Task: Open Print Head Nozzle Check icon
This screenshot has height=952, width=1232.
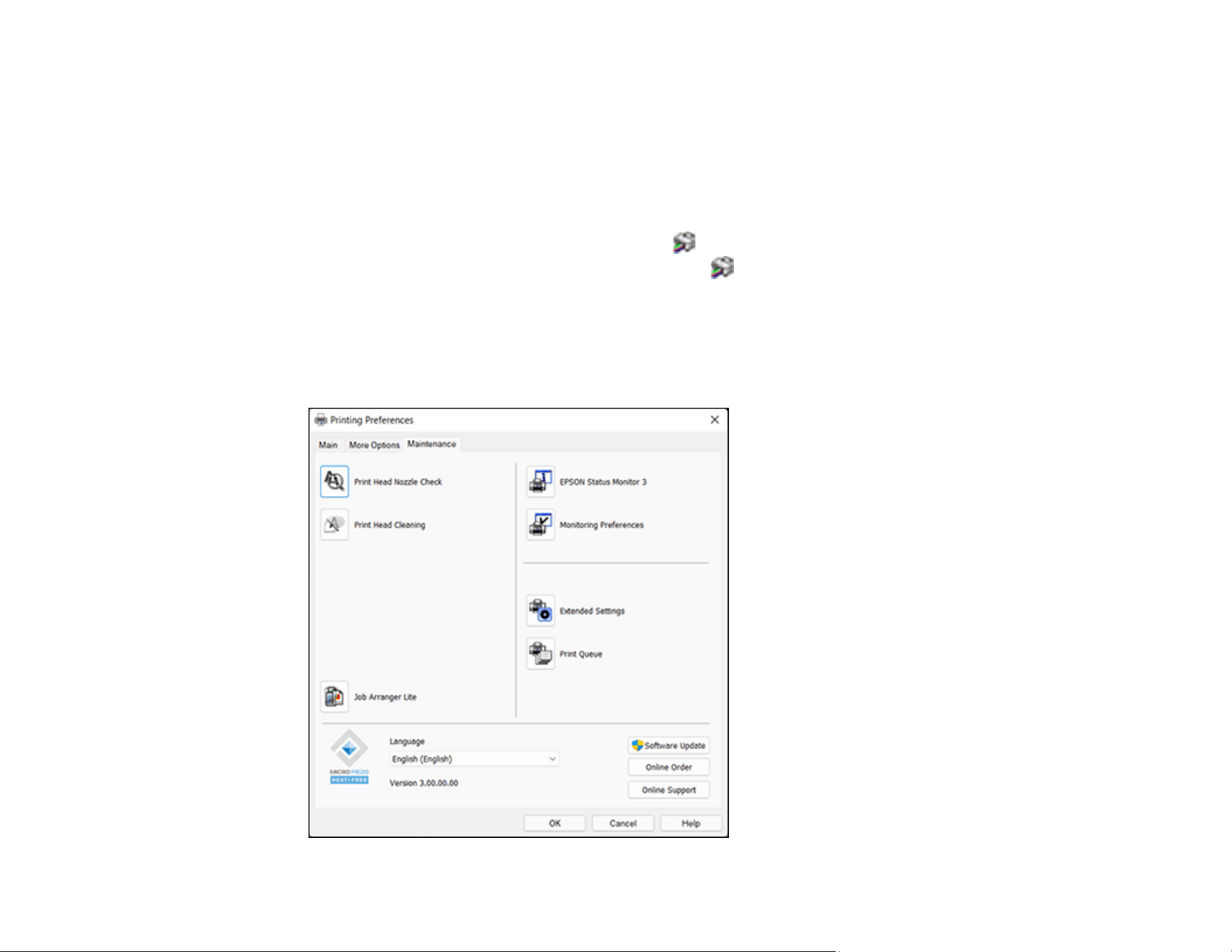Action: click(334, 481)
